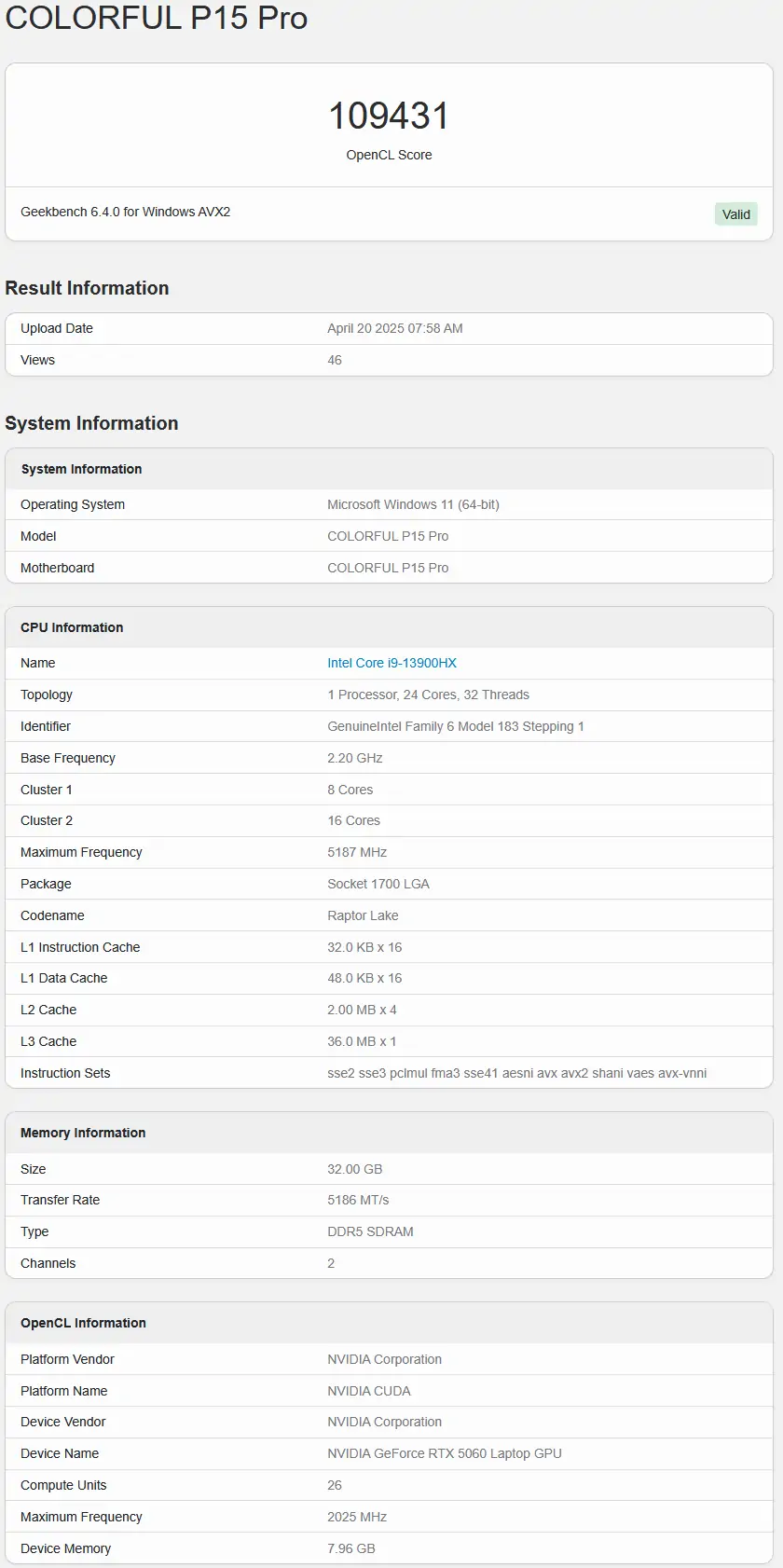
Task: Select the Transfer Rate value 5186 MT/s
Action: (358, 1200)
